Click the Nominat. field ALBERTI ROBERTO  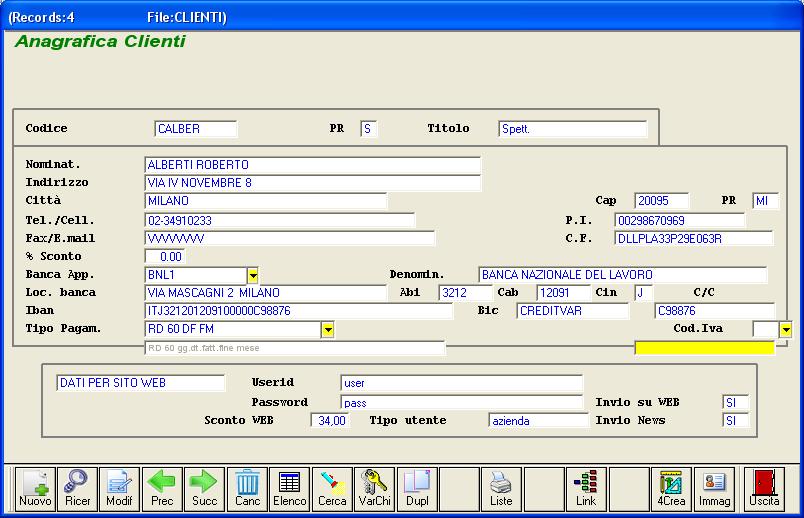pos(313,165)
